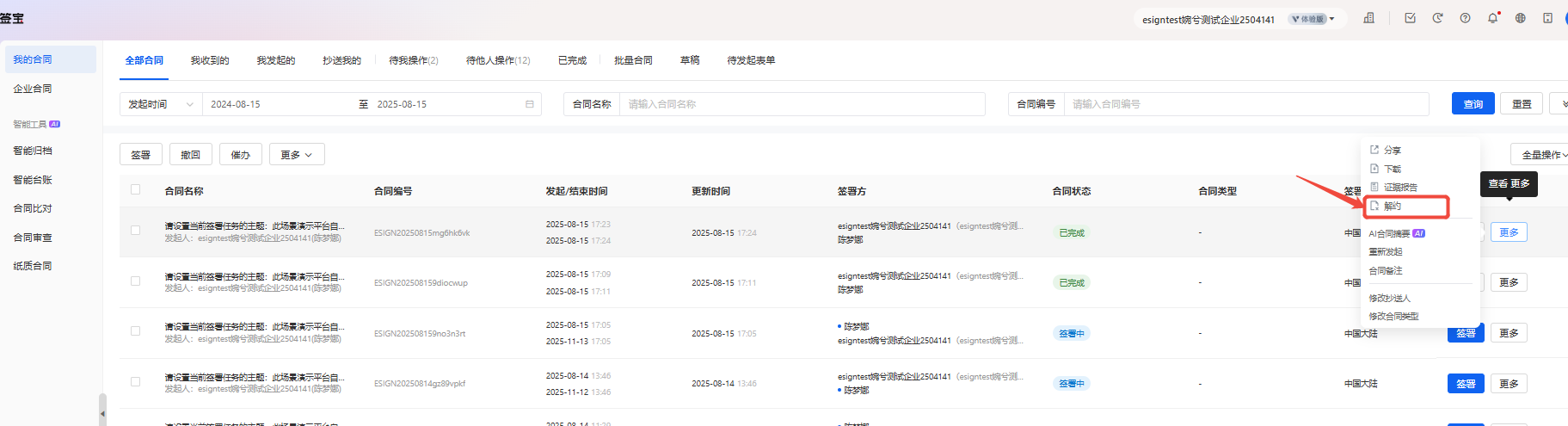The width and height of the screenshot is (1568, 426).
Task: Click the AI badge next to AI合同摘要
Action: pos(1419,233)
